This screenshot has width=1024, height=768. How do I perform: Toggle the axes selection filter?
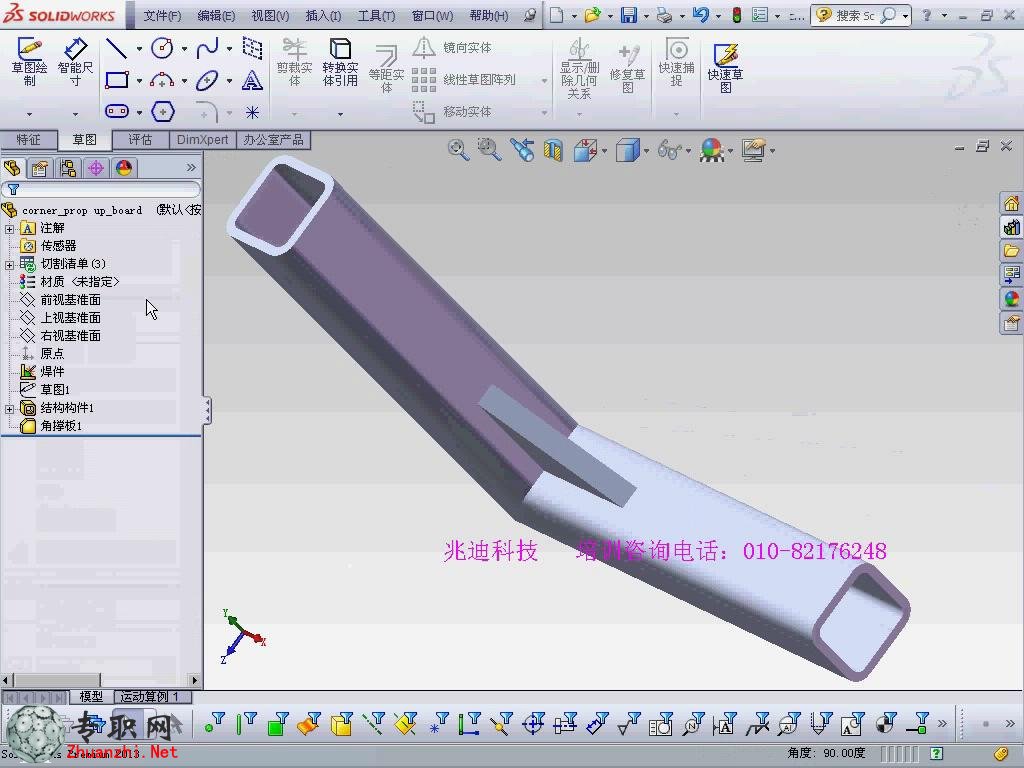point(374,724)
